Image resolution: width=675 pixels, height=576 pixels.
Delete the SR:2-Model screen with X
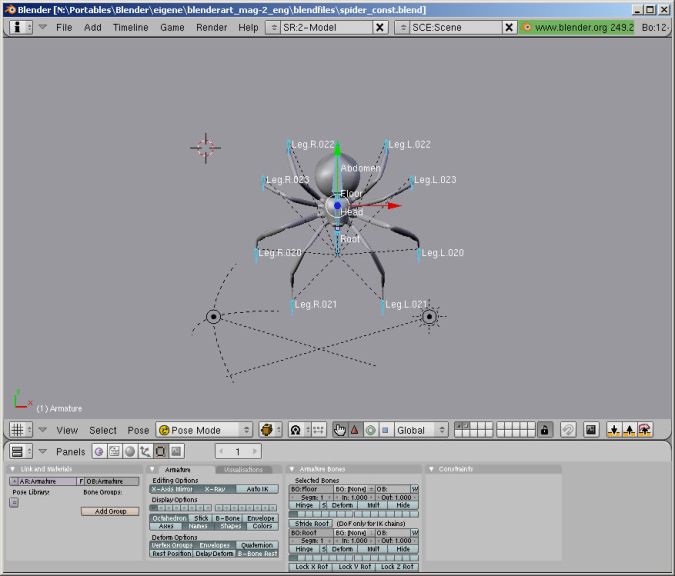click(x=380, y=27)
